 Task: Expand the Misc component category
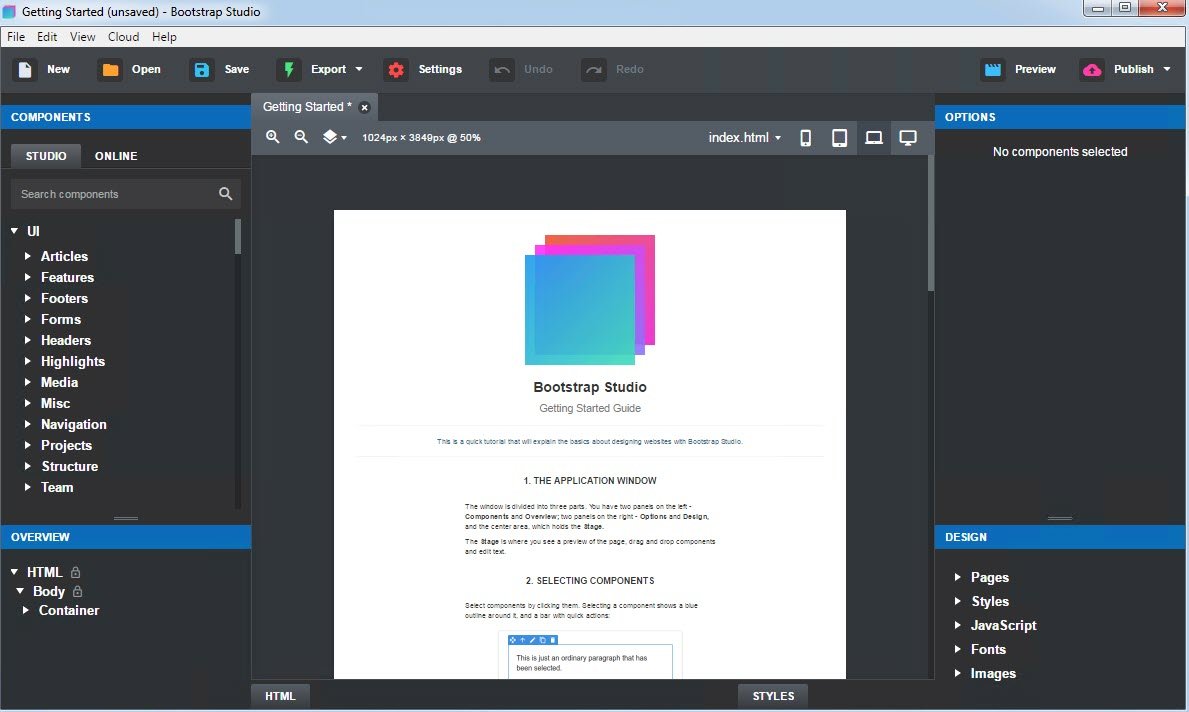[28, 403]
